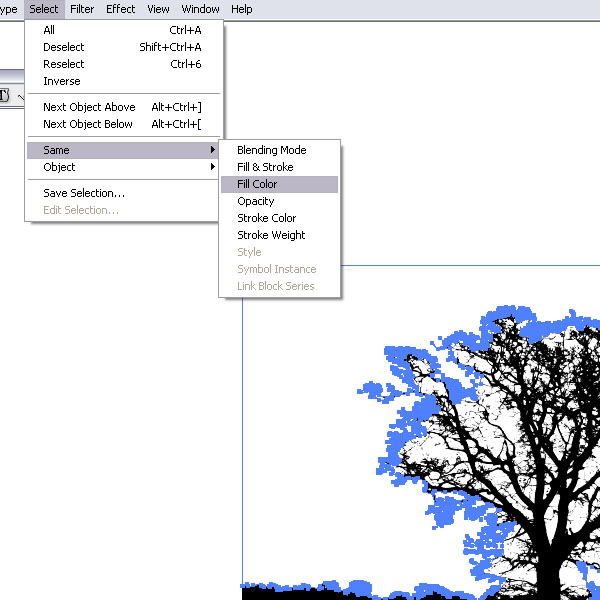600x600 pixels.
Task: Choose Deselect menu entry
Action: click(122, 47)
